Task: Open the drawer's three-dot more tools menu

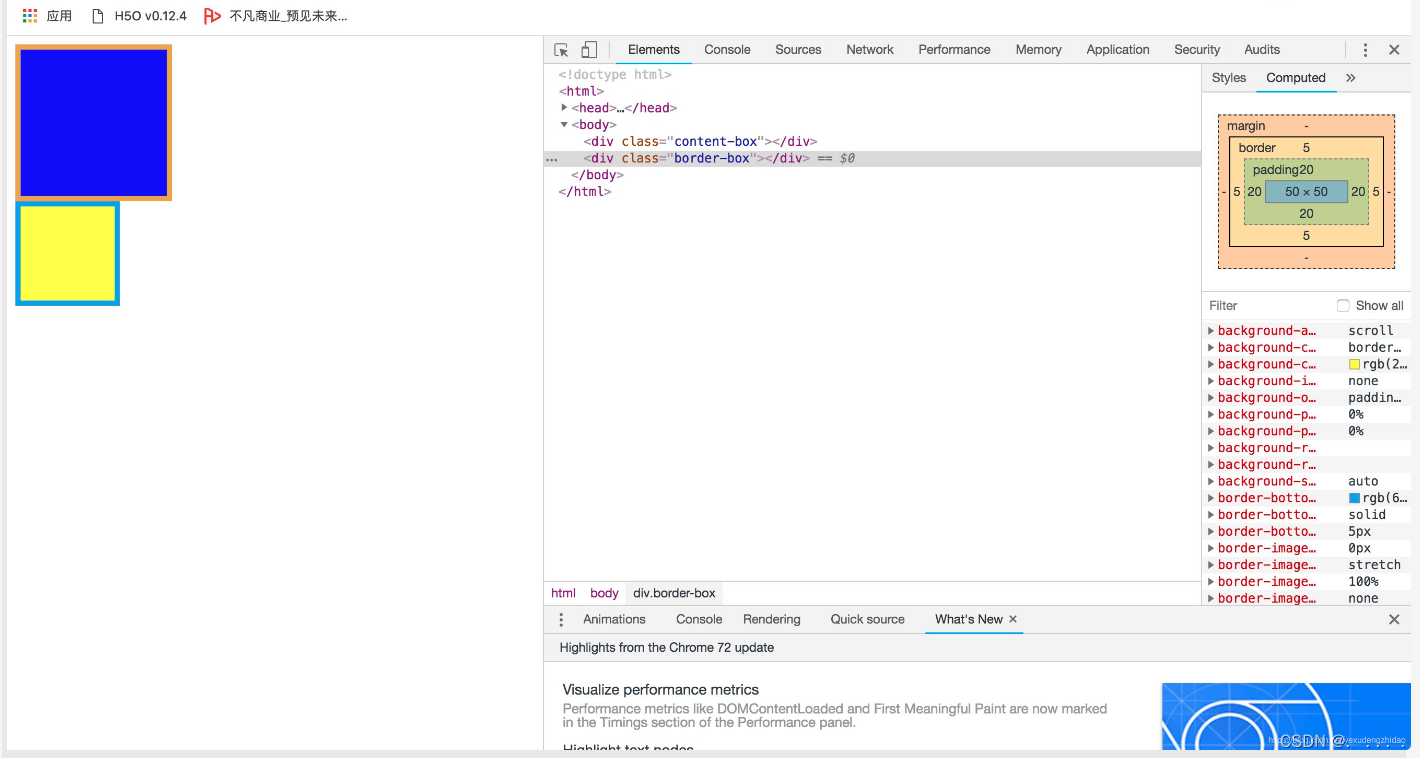Action: [x=561, y=620]
